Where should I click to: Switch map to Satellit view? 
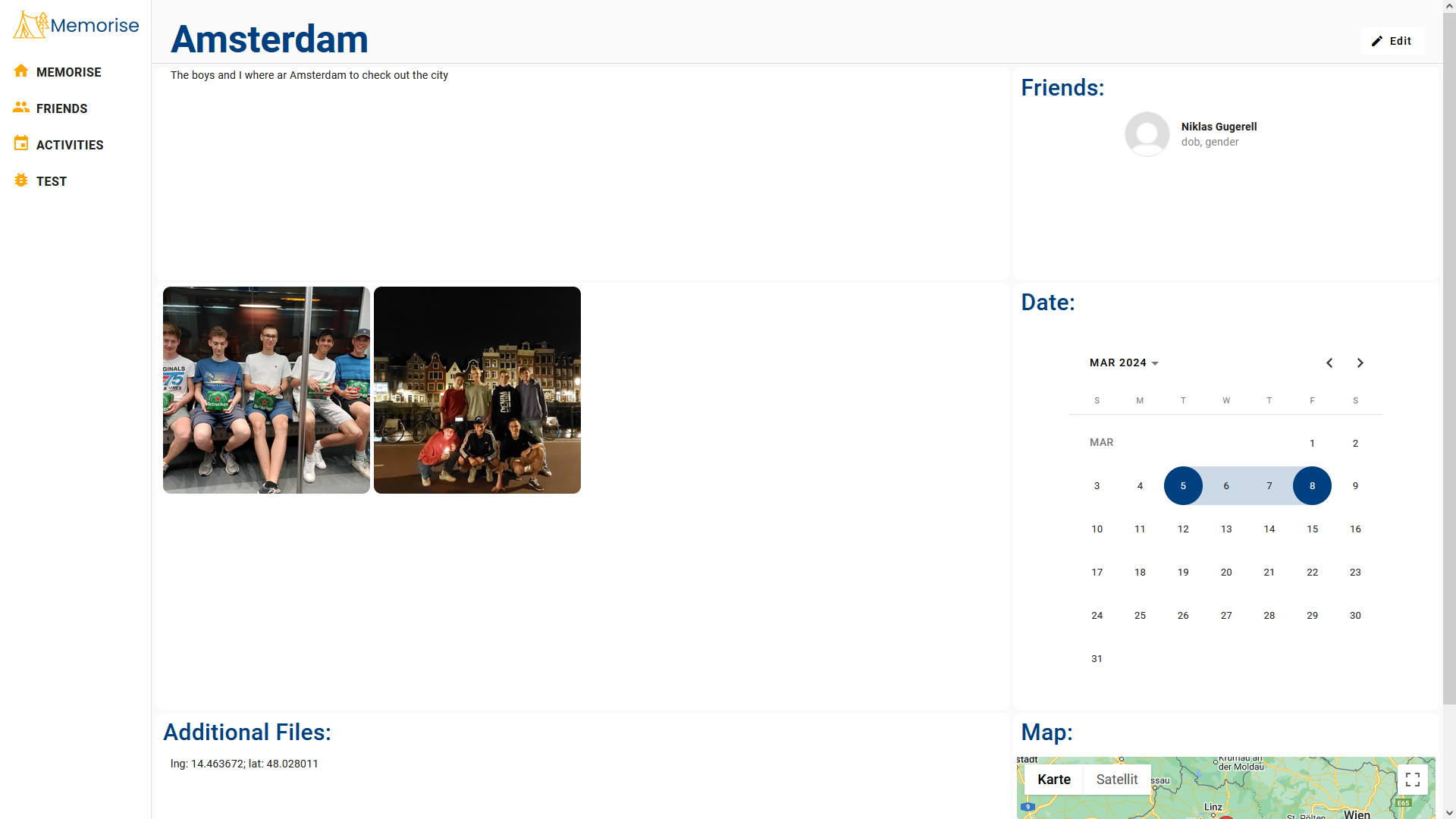pyautogui.click(x=1117, y=780)
